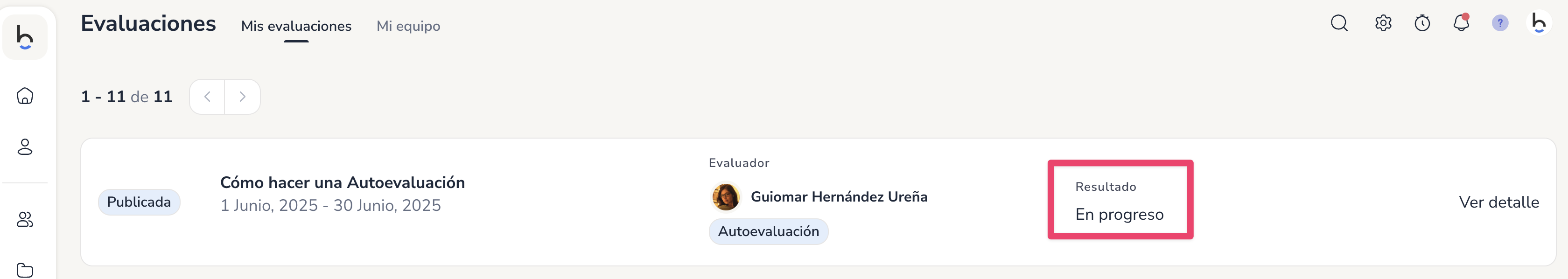
Task: Click the Autoevaluación tag
Action: click(x=768, y=231)
